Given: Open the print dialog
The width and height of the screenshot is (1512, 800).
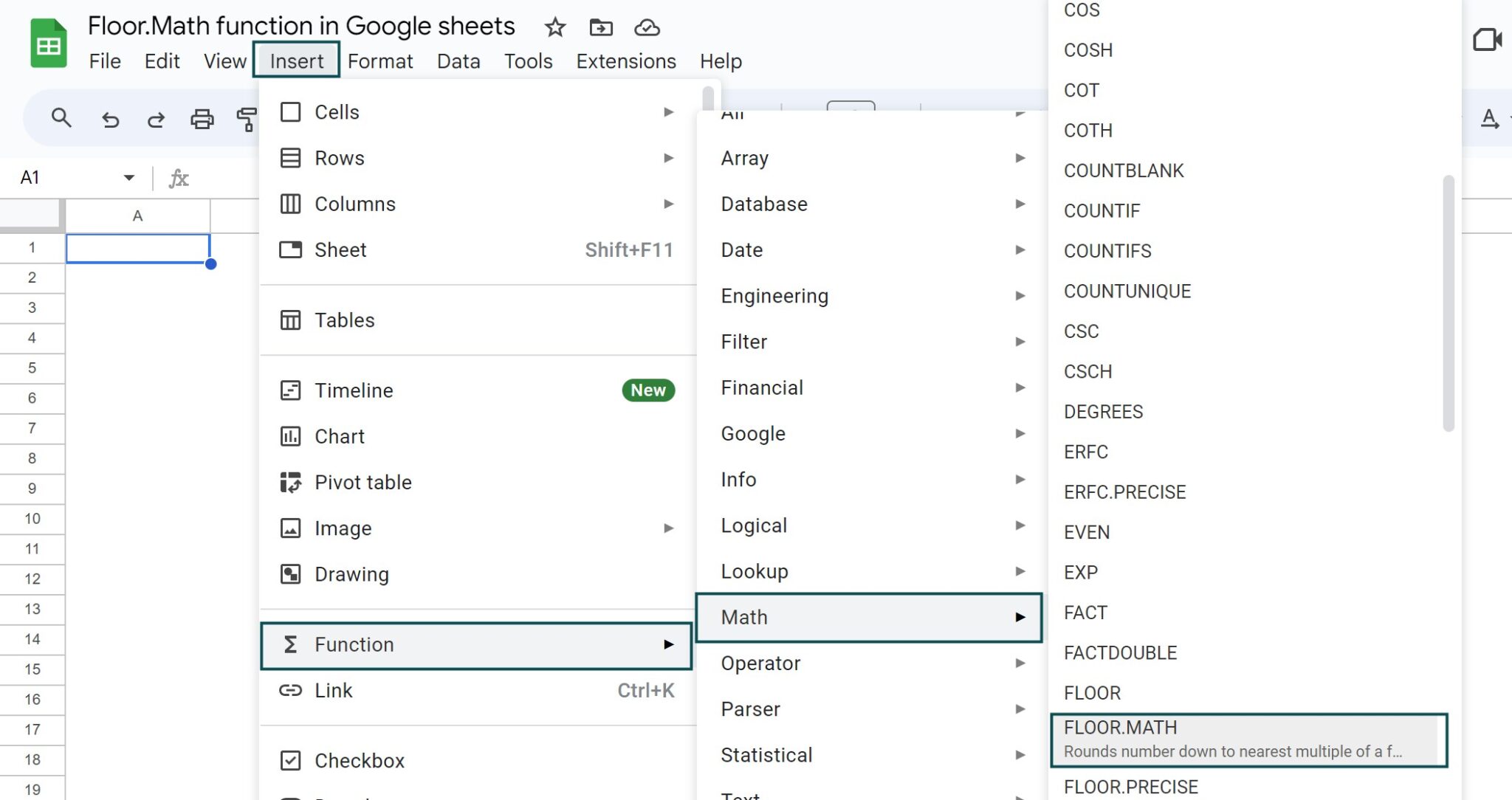Looking at the screenshot, I should (x=202, y=118).
